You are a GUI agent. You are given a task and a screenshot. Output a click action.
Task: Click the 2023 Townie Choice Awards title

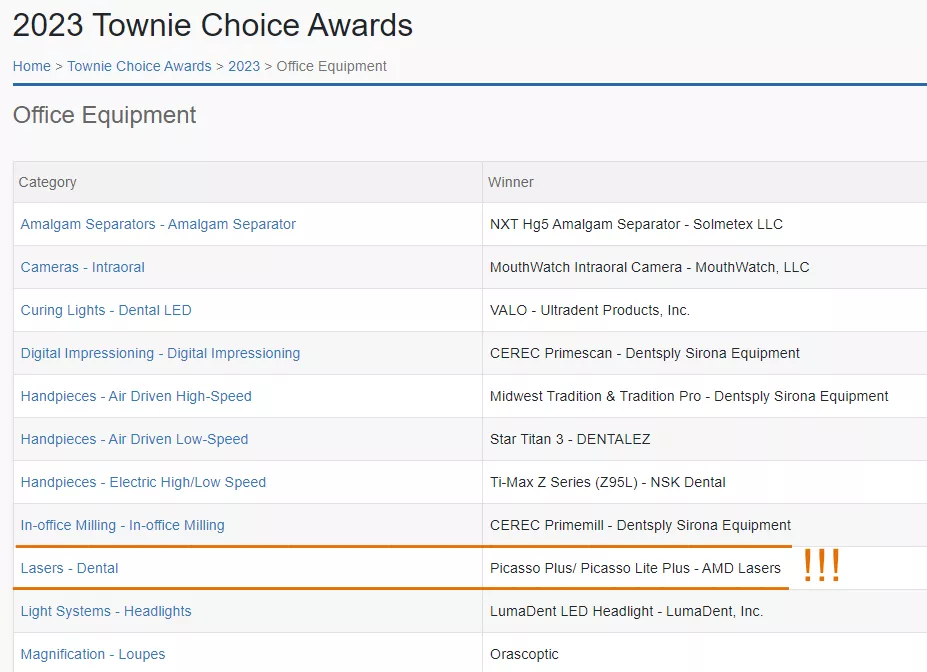(x=213, y=25)
